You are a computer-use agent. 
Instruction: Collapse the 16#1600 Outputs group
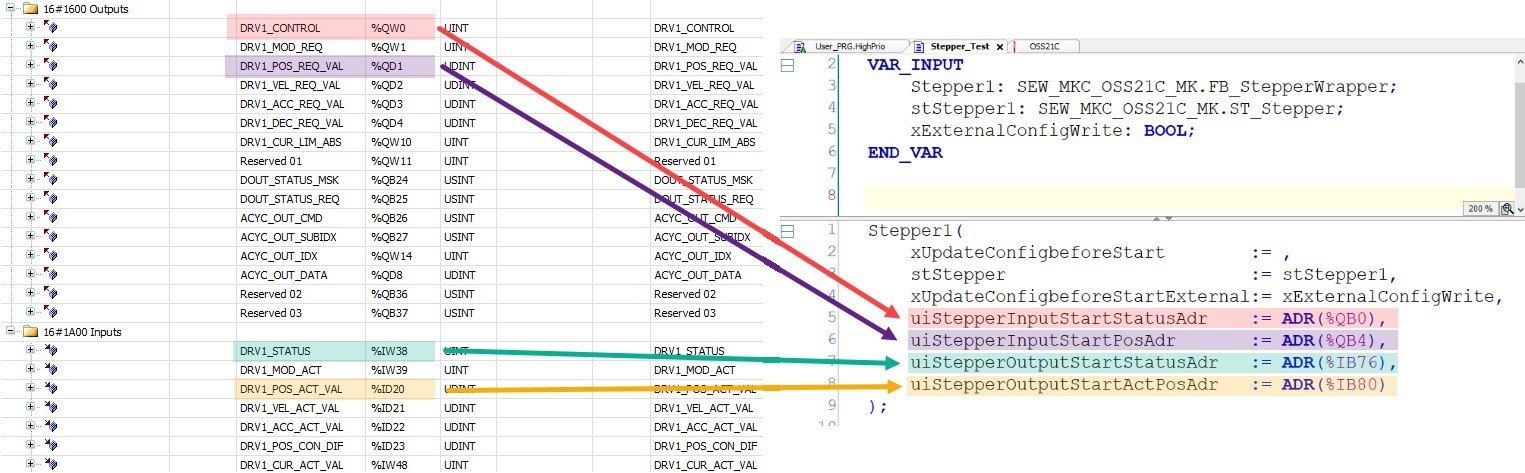10,9
